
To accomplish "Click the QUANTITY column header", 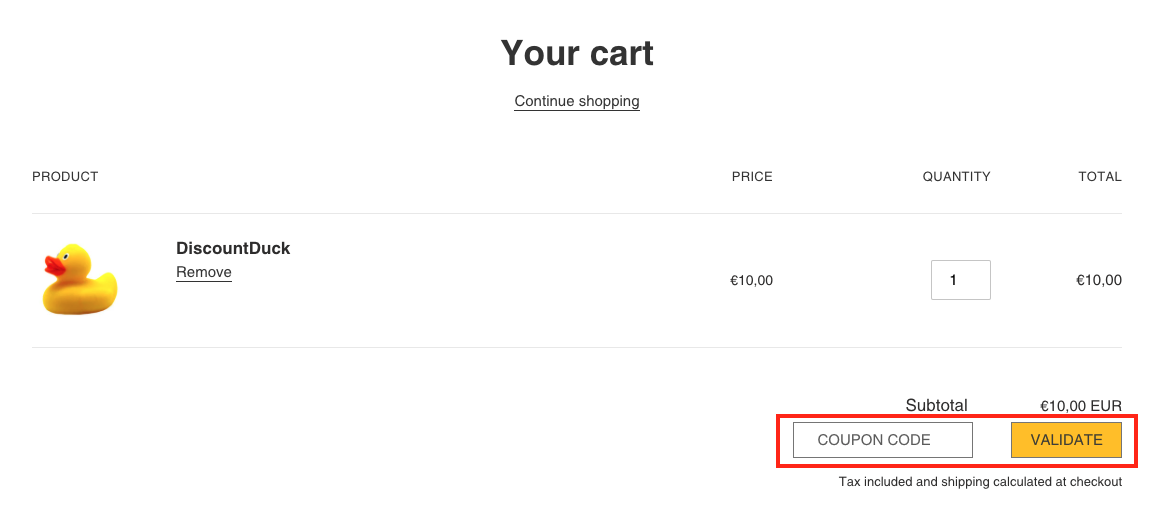I will [x=956, y=177].
